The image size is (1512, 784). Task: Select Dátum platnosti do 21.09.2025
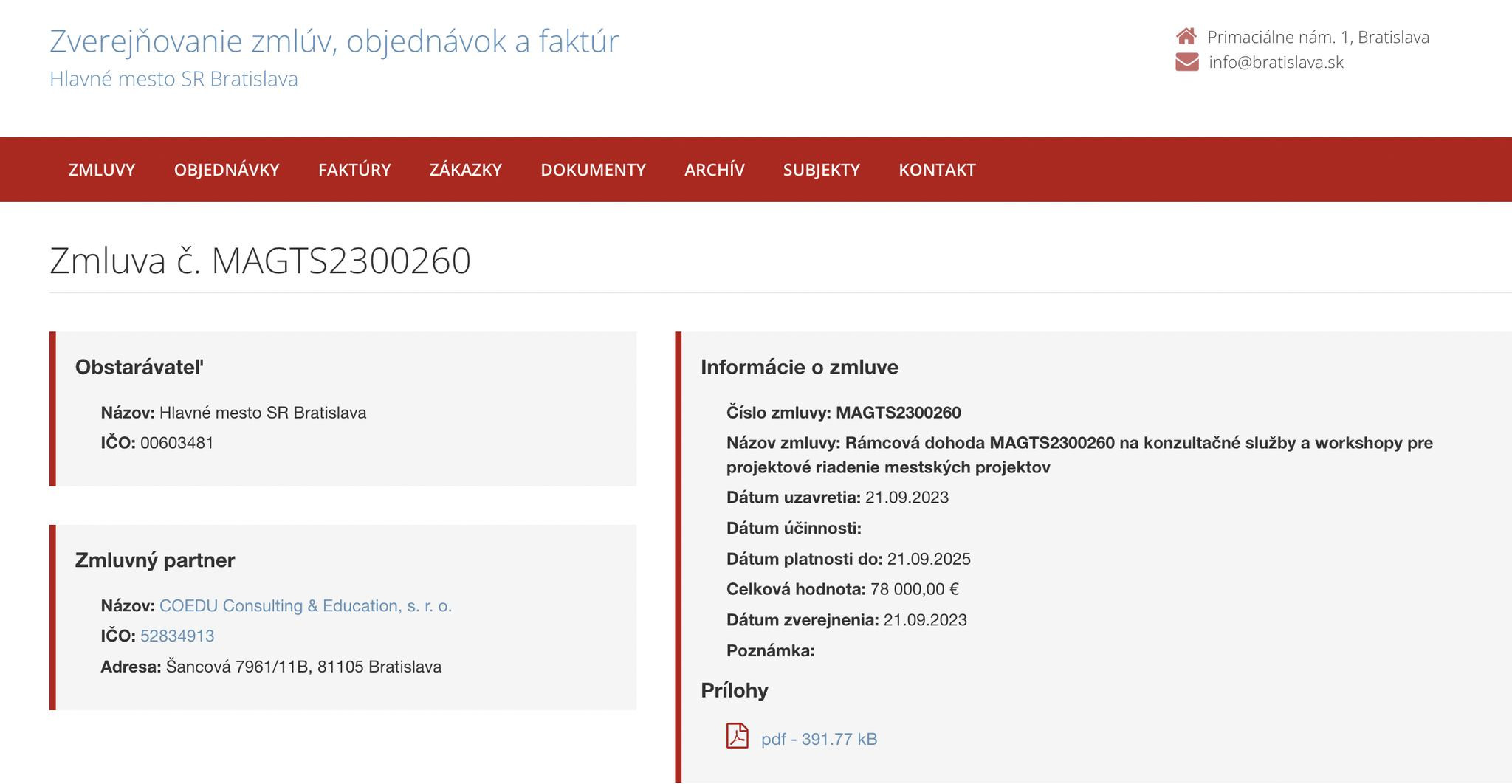[x=848, y=559]
